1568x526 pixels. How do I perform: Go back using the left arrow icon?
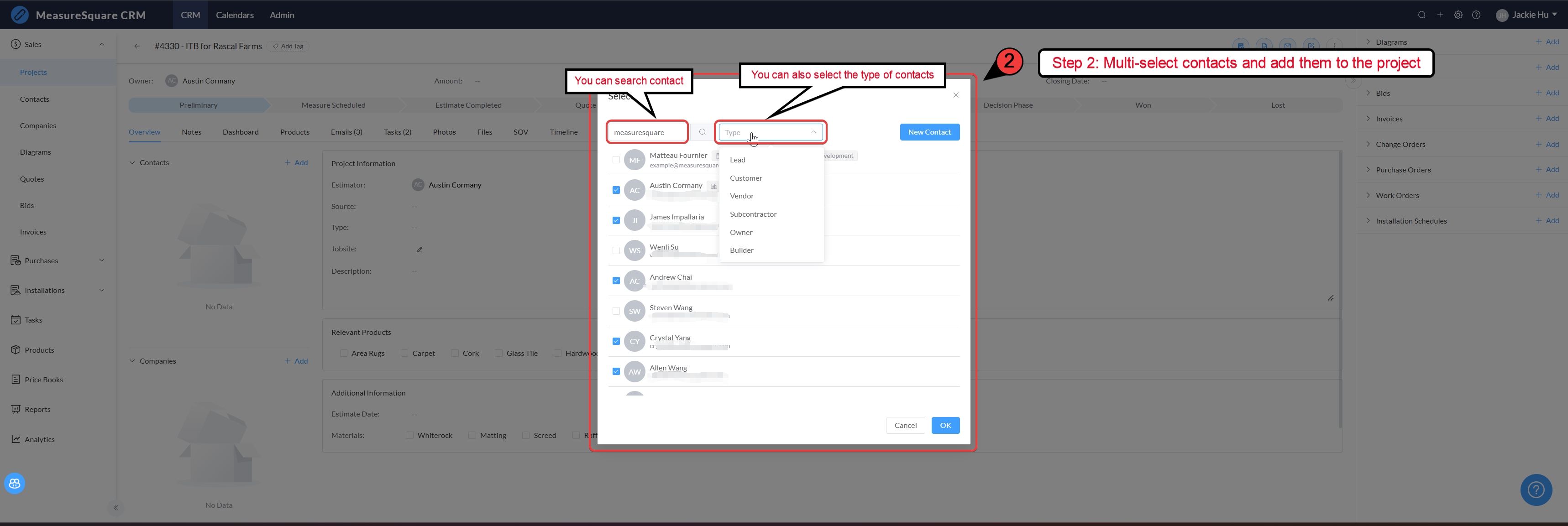click(137, 46)
